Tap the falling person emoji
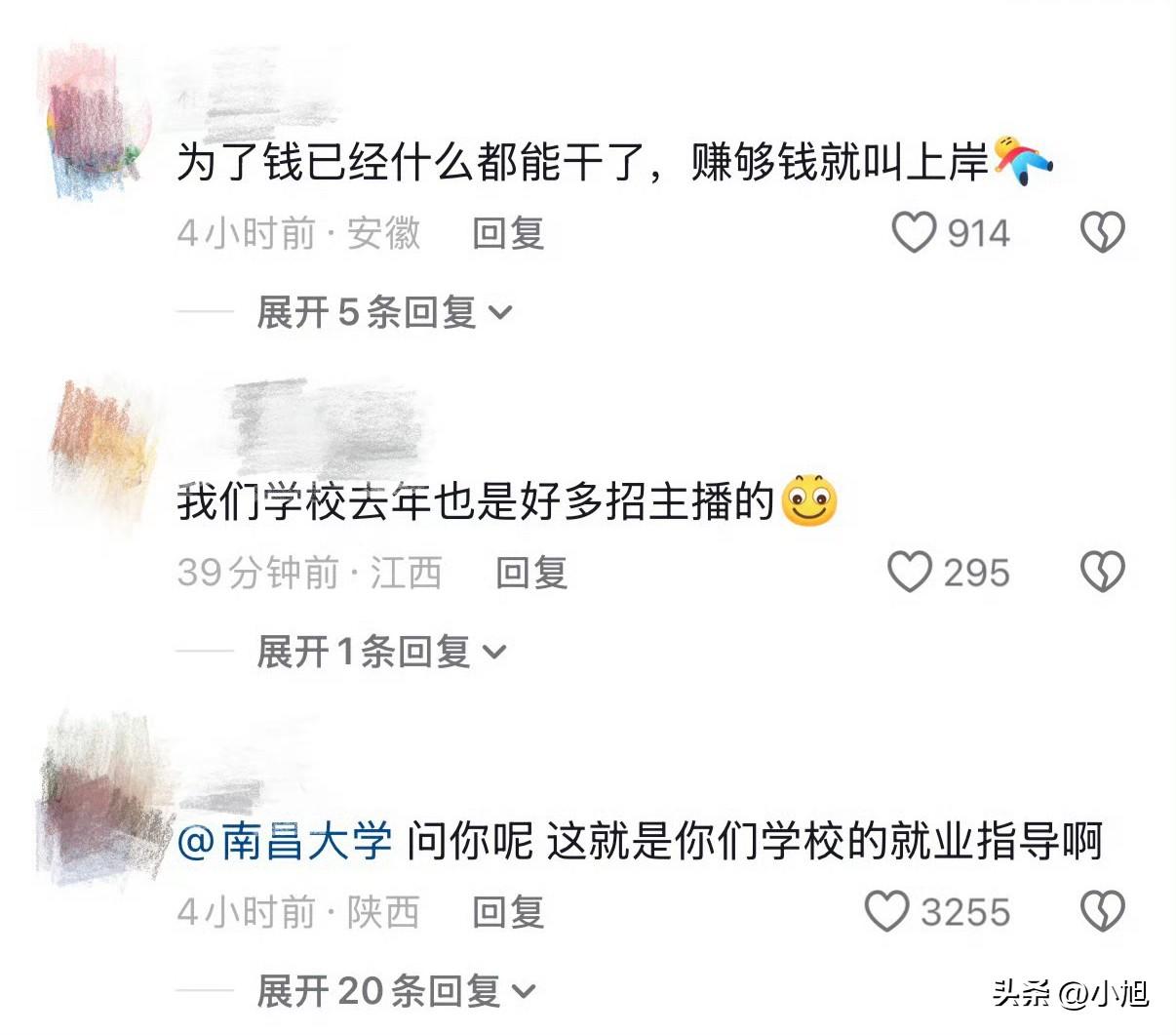The image size is (1176, 1035). [1023, 160]
